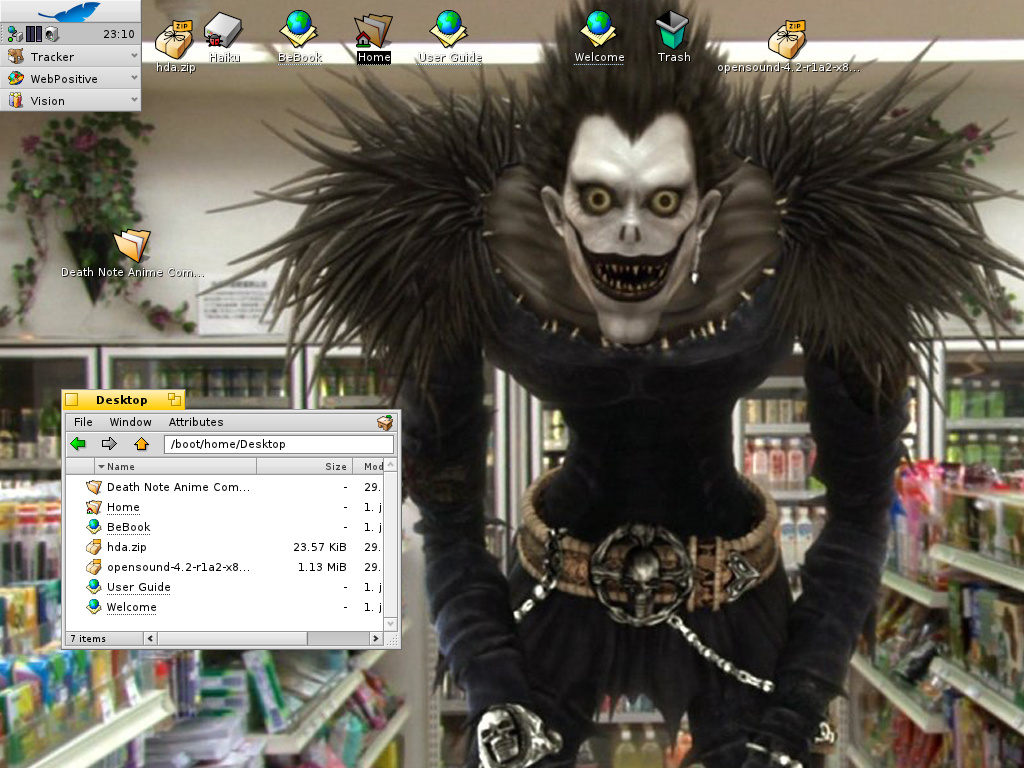
Task: Go back with green left arrow
Action: tap(78, 444)
